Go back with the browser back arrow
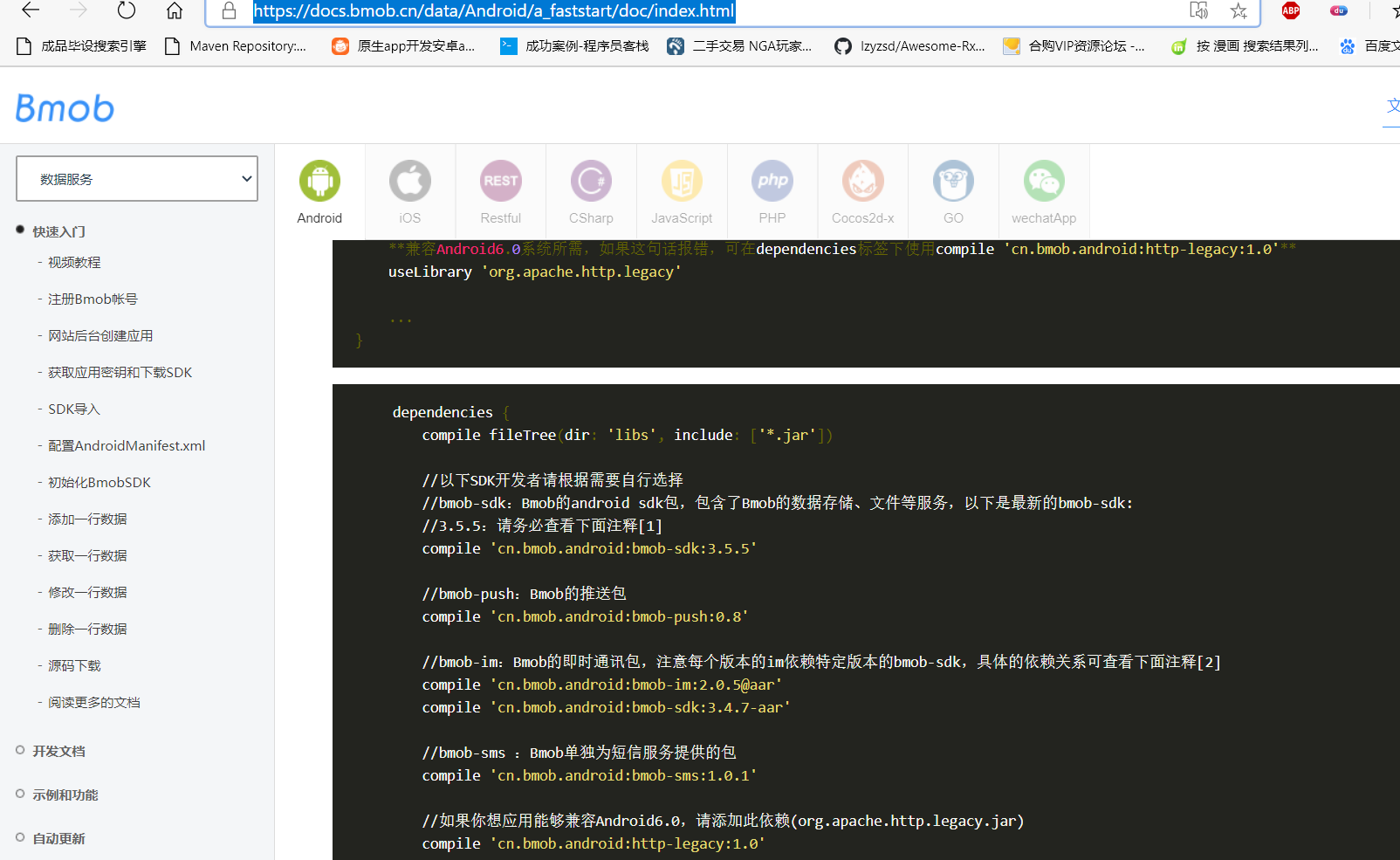This screenshot has width=1400, height=860. [31, 10]
